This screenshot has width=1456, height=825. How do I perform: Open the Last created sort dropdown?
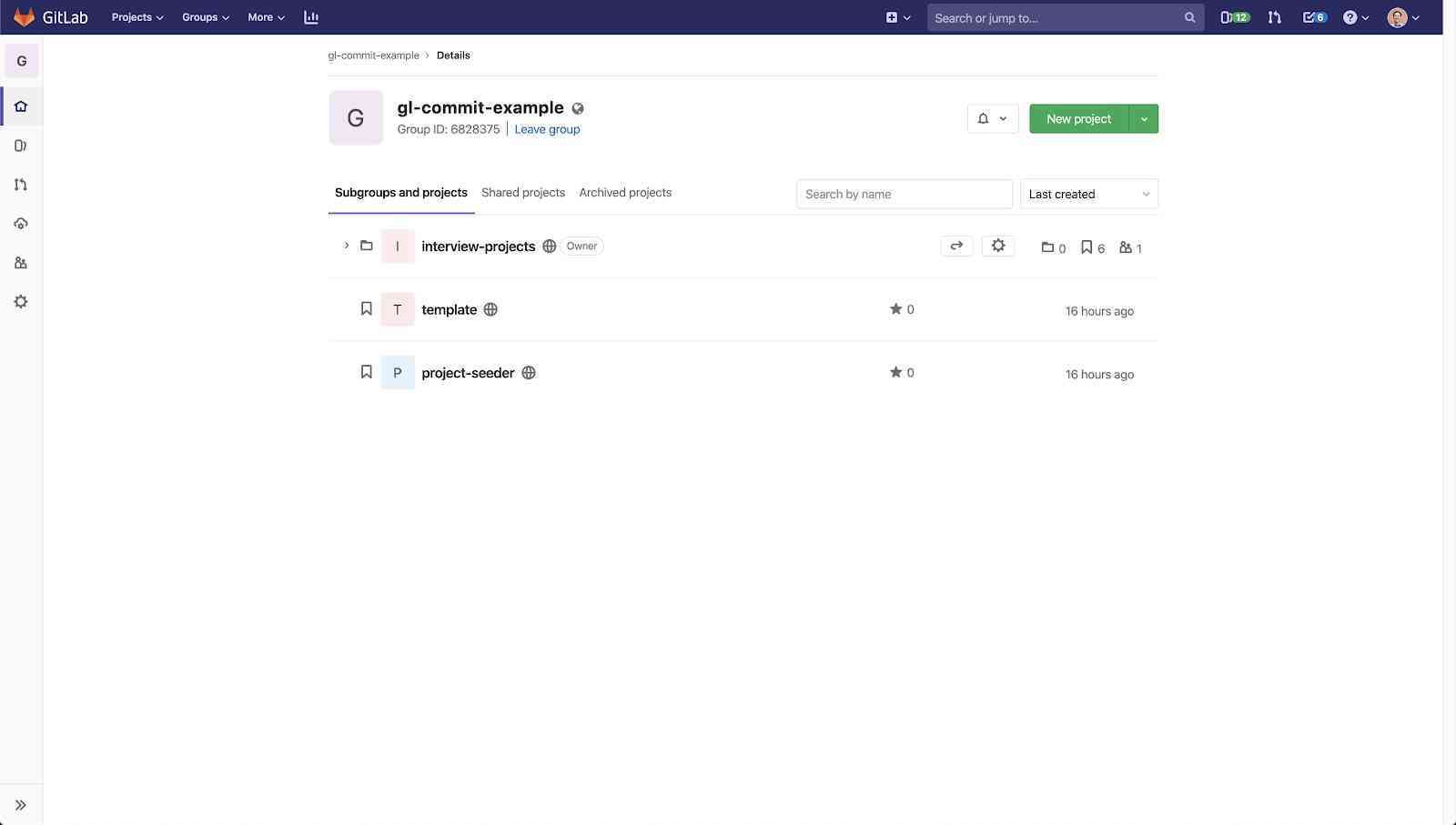(1088, 194)
